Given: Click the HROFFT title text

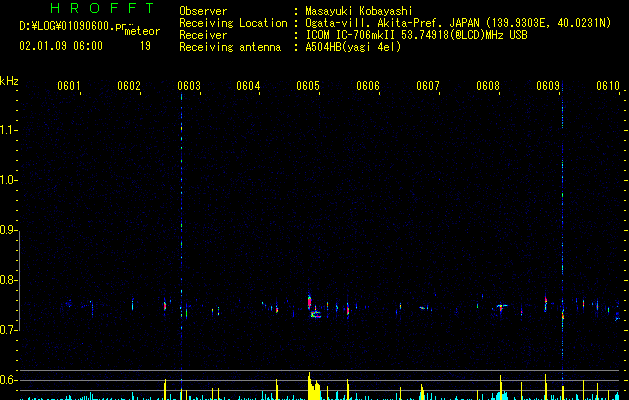Looking at the screenshot, I should [103, 8].
